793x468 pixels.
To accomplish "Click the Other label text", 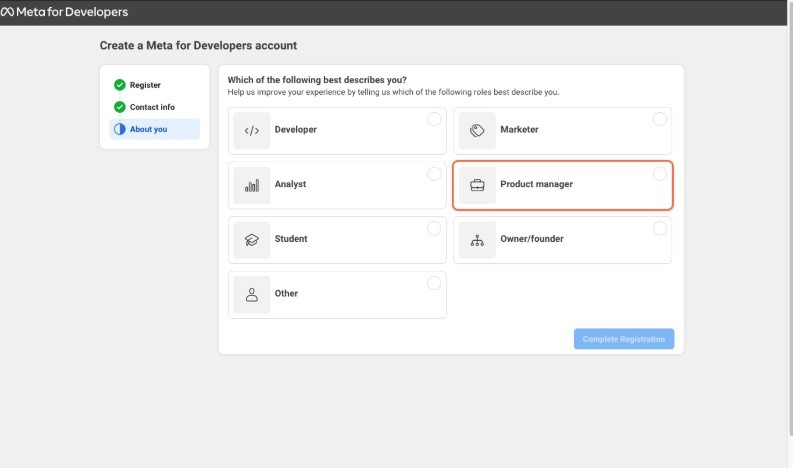I will click(x=286, y=293).
